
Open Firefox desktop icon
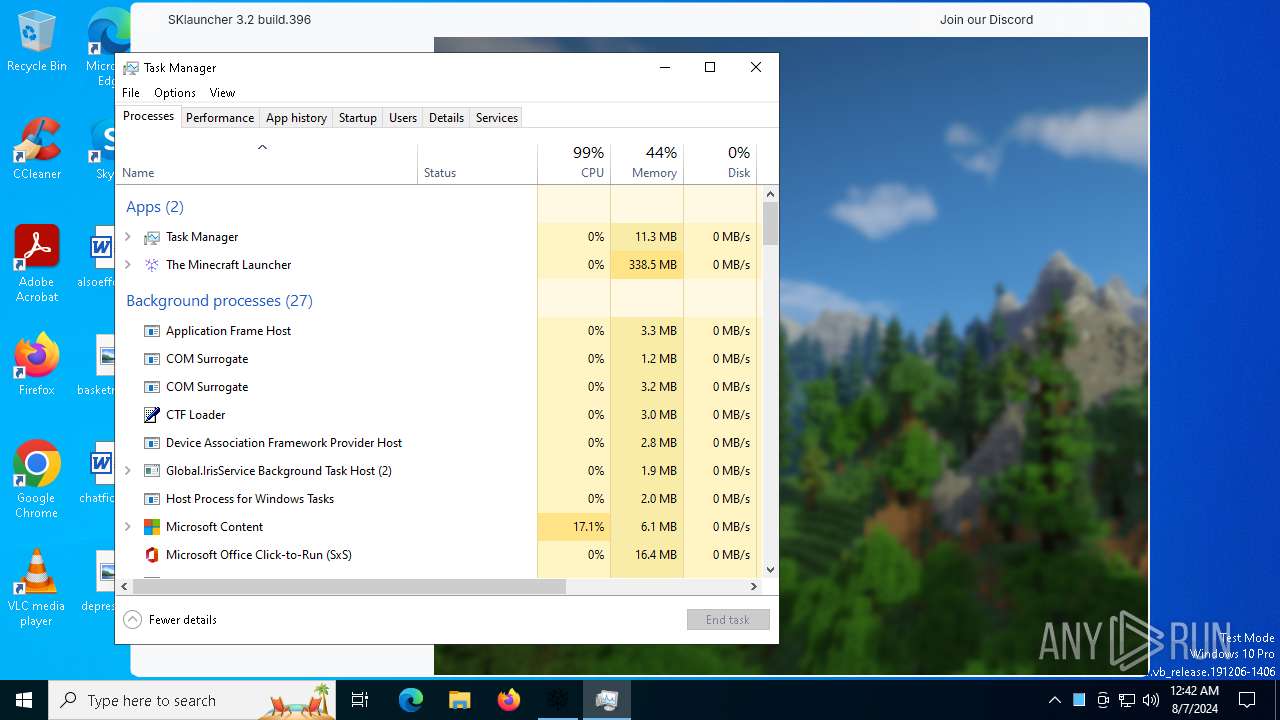click(x=37, y=365)
